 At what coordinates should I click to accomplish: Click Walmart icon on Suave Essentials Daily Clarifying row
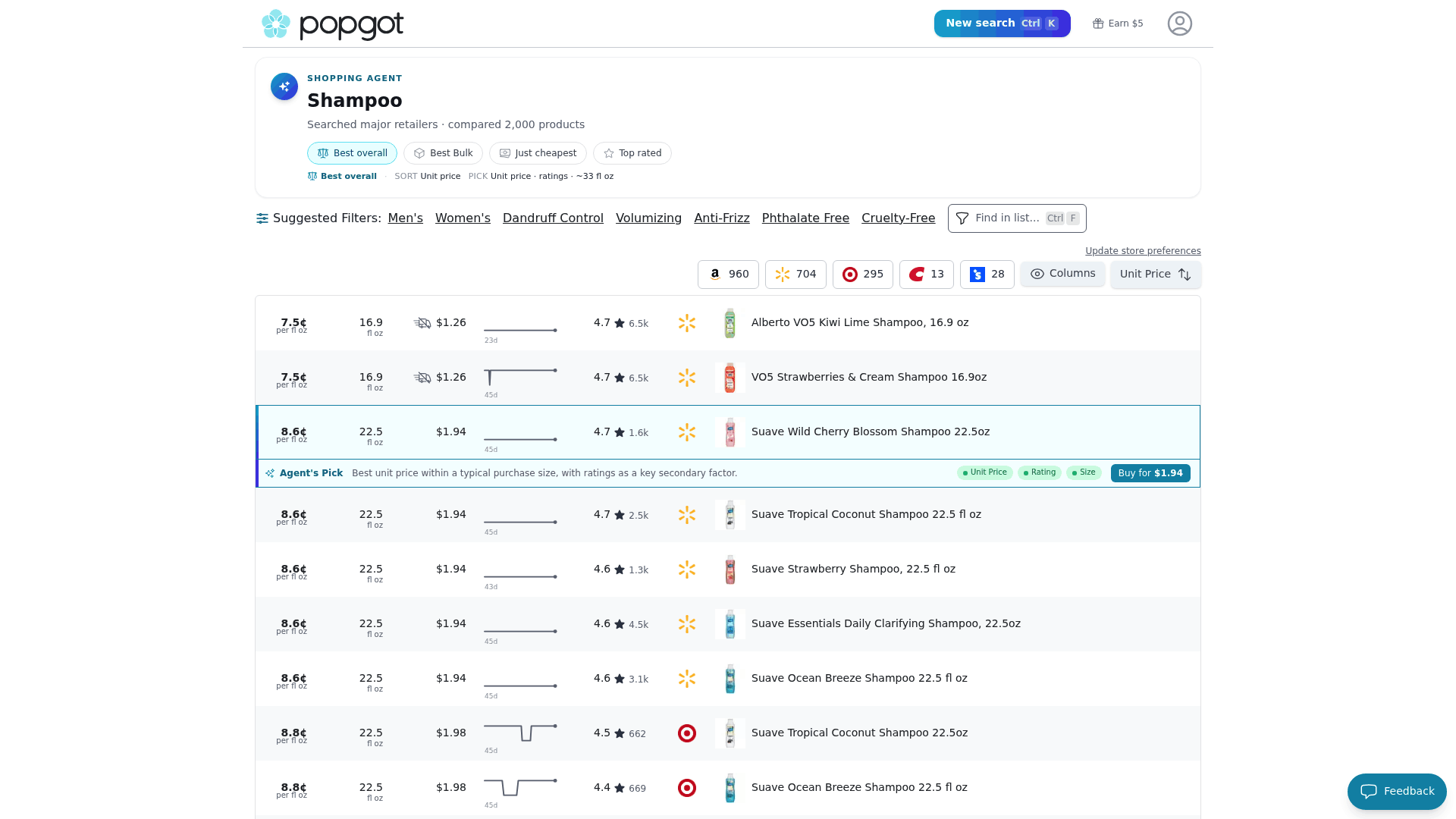click(x=687, y=624)
